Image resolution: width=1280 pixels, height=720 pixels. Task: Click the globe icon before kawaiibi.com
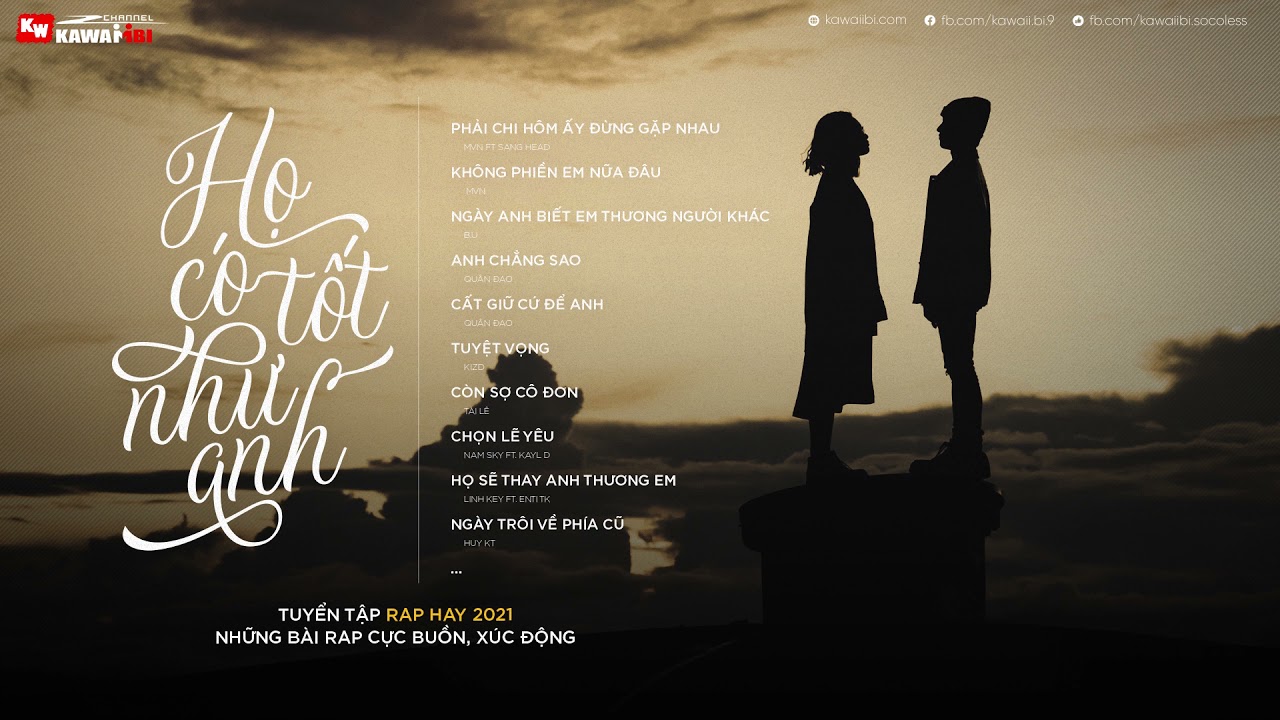pyautogui.click(x=814, y=20)
